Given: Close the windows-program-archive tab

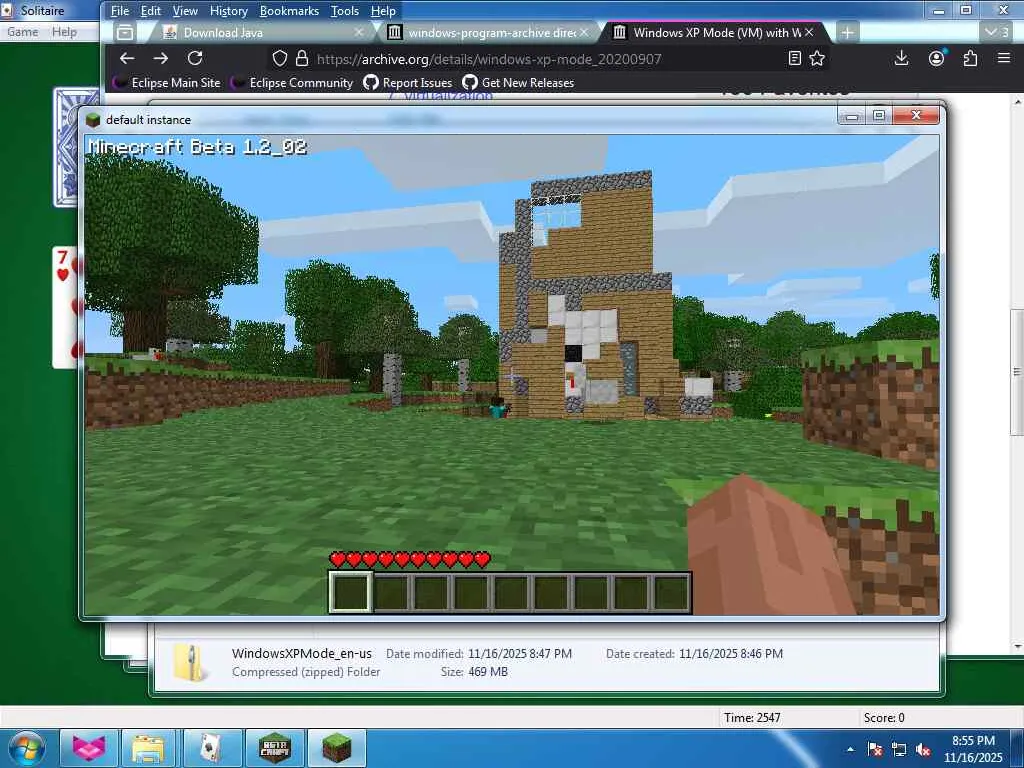Looking at the screenshot, I should (584, 32).
